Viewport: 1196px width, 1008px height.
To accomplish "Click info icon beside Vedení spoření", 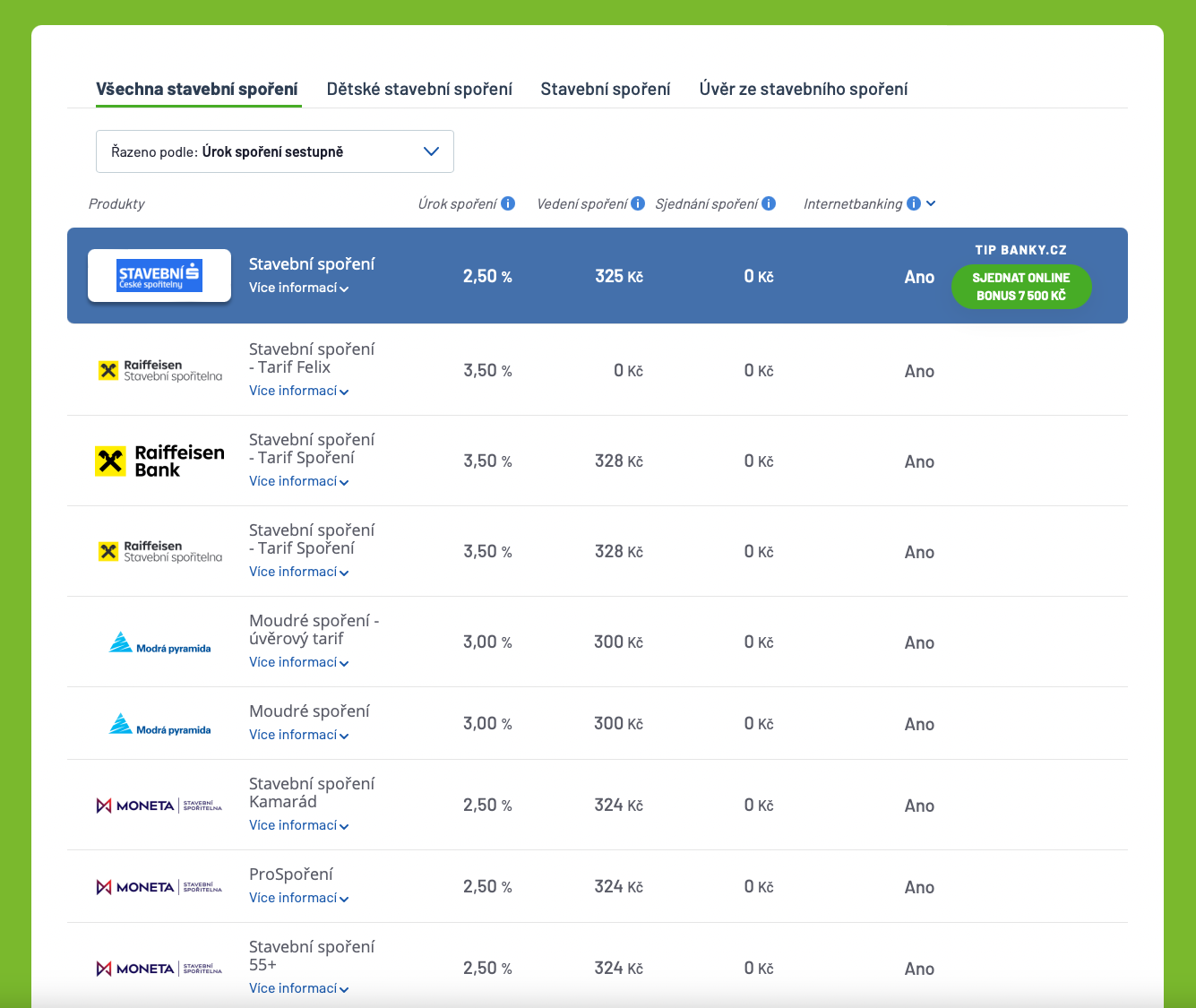I will pyautogui.click(x=638, y=203).
